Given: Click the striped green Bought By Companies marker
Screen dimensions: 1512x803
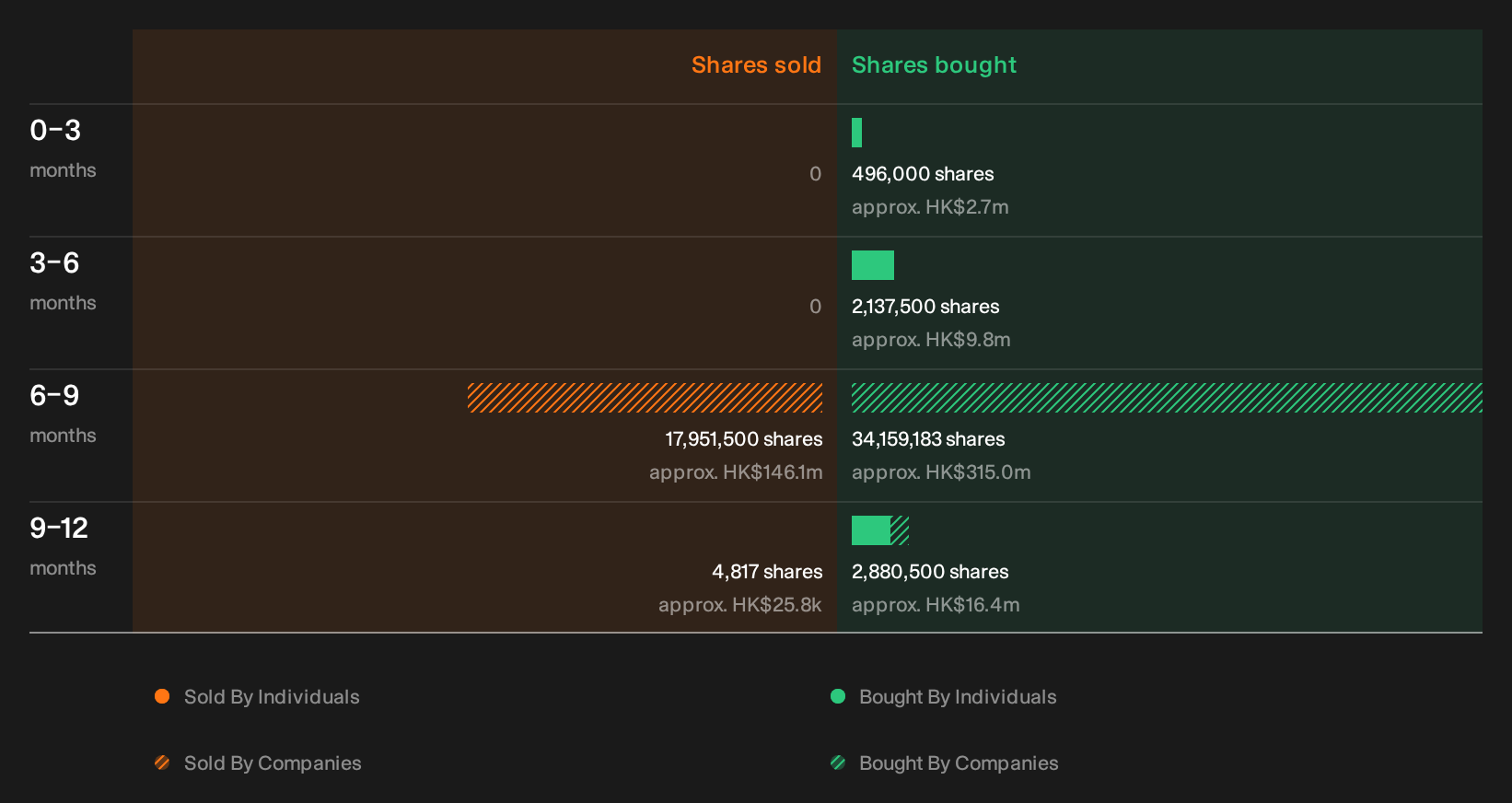Looking at the screenshot, I should pyautogui.click(x=838, y=762).
